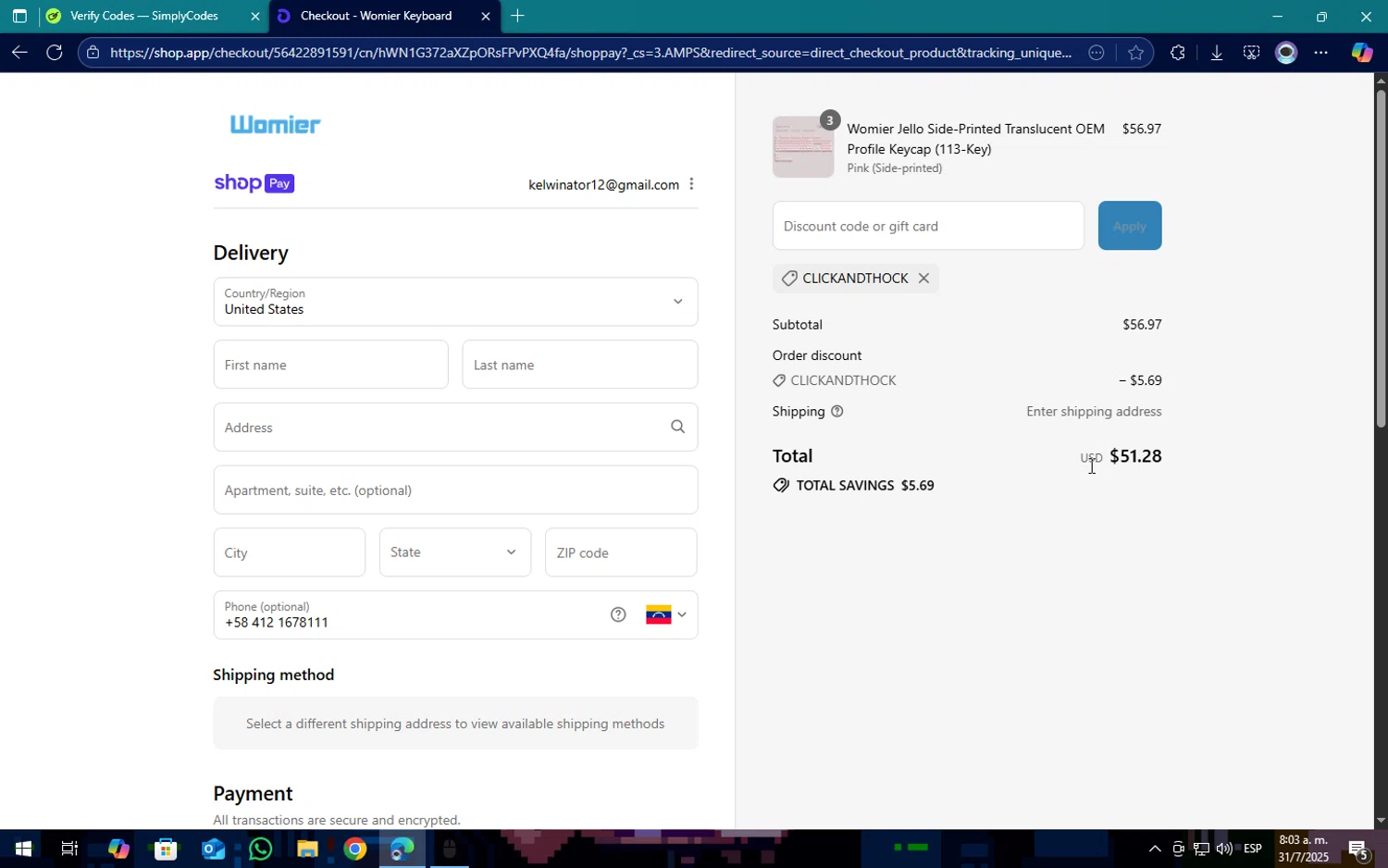
Task: Select the Checkout Womier Keyboard tab
Action: [376, 16]
